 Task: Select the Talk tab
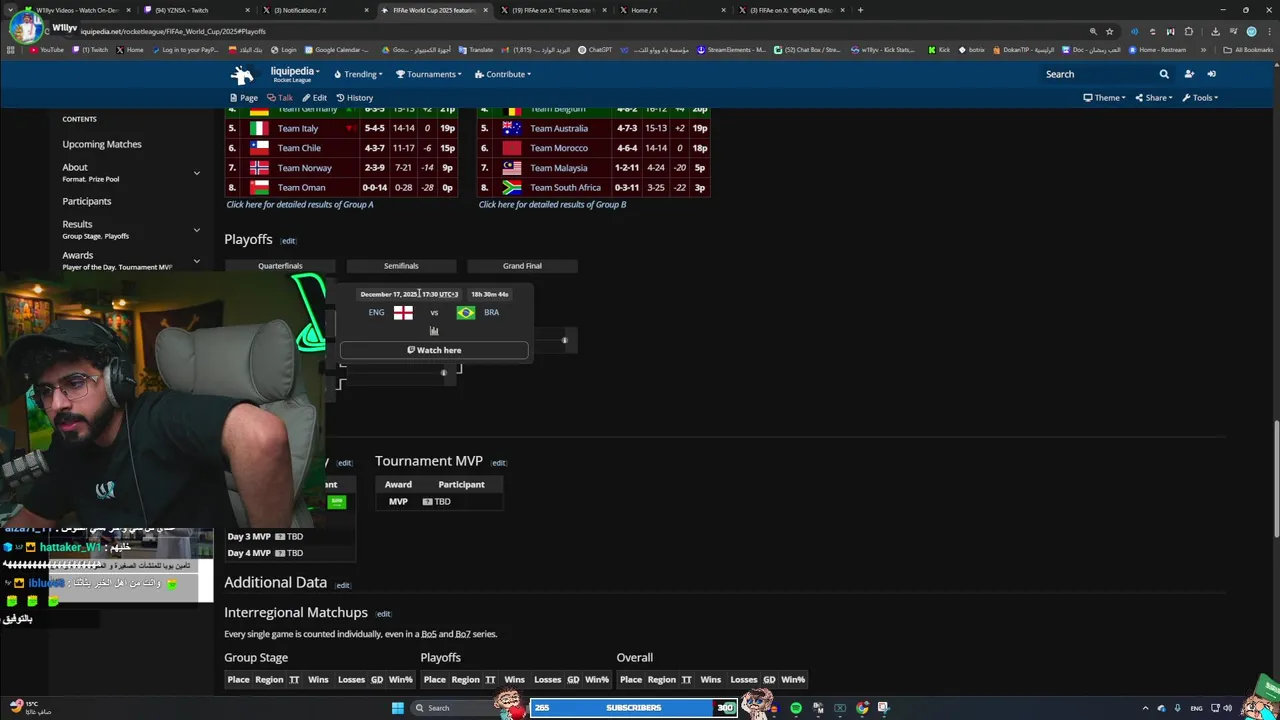(x=280, y=98)
